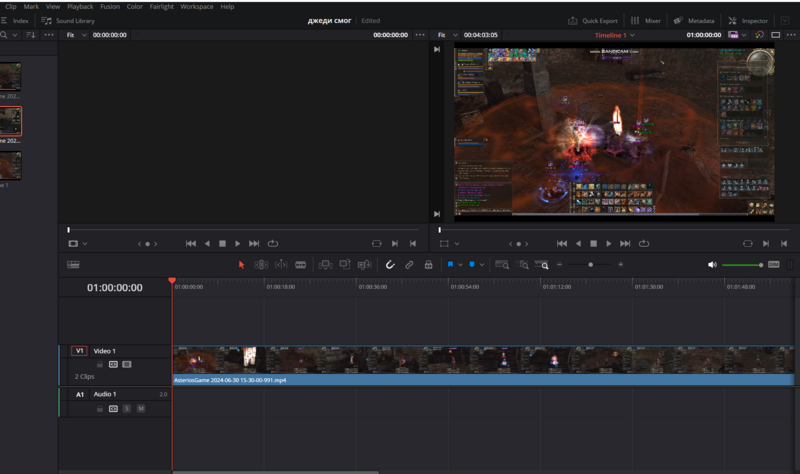The height and width of the screenshot is (474, 800).
Task: Click Mark In in the timeline viewer
Action: (x=766, y=244)
